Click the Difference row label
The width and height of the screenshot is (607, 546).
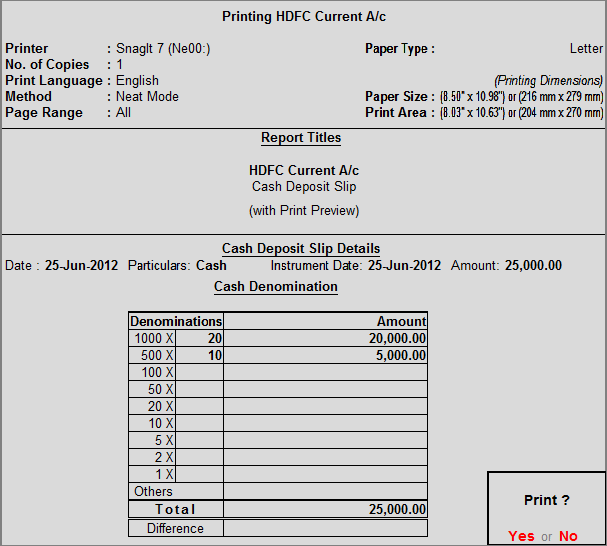pyautogui.click(x=175, y=528)
